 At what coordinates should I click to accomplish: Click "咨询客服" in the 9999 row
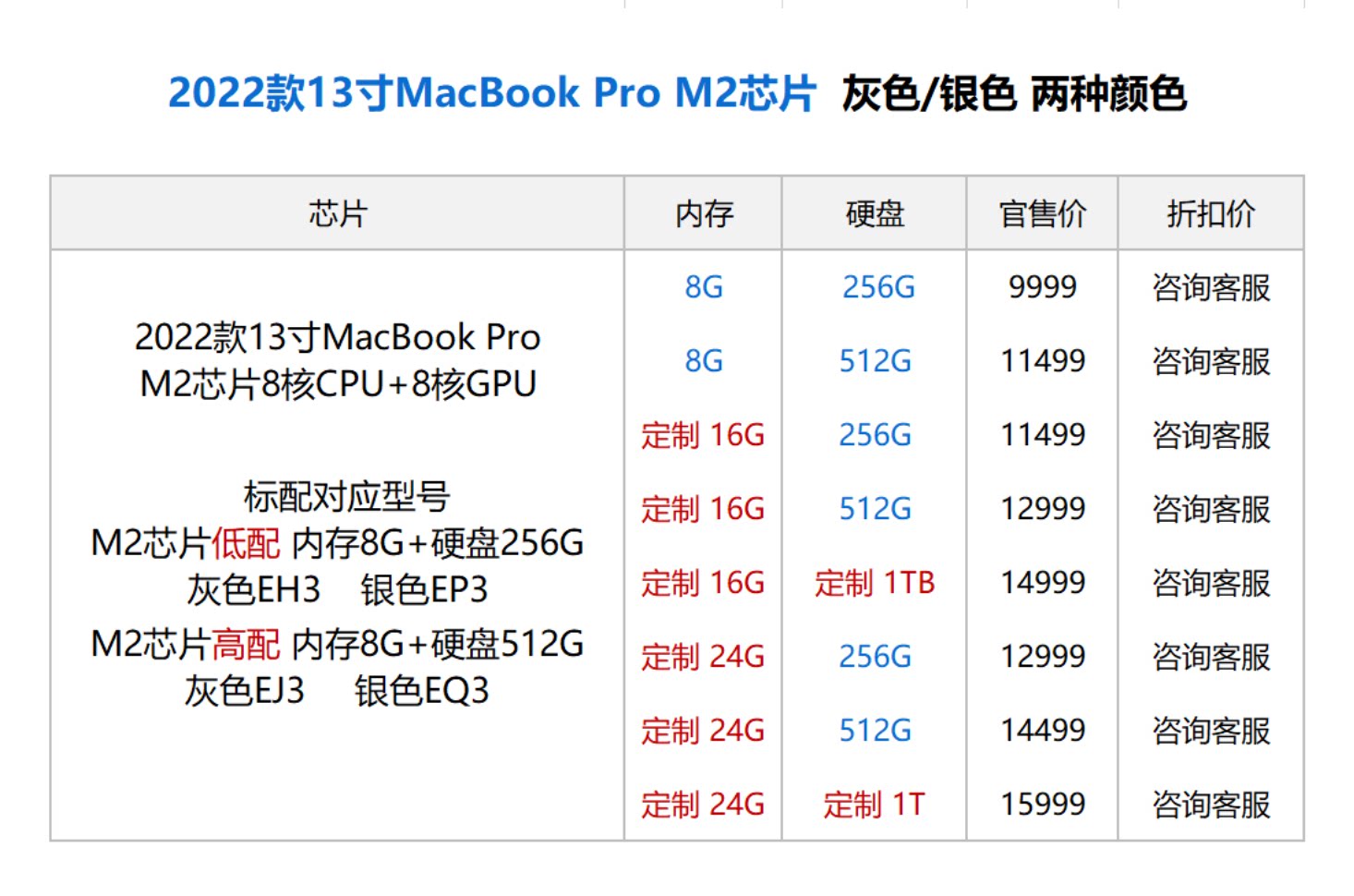1211,287
